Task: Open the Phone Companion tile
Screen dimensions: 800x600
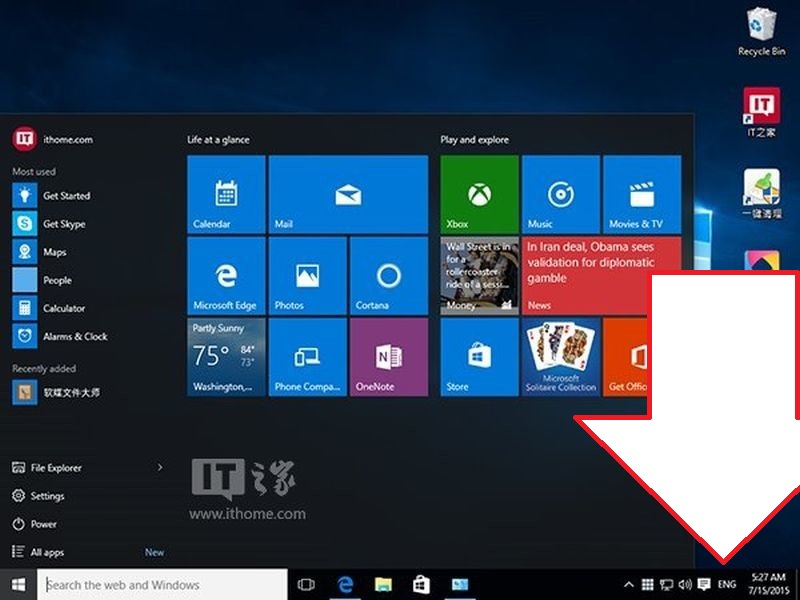Action: 308,357
